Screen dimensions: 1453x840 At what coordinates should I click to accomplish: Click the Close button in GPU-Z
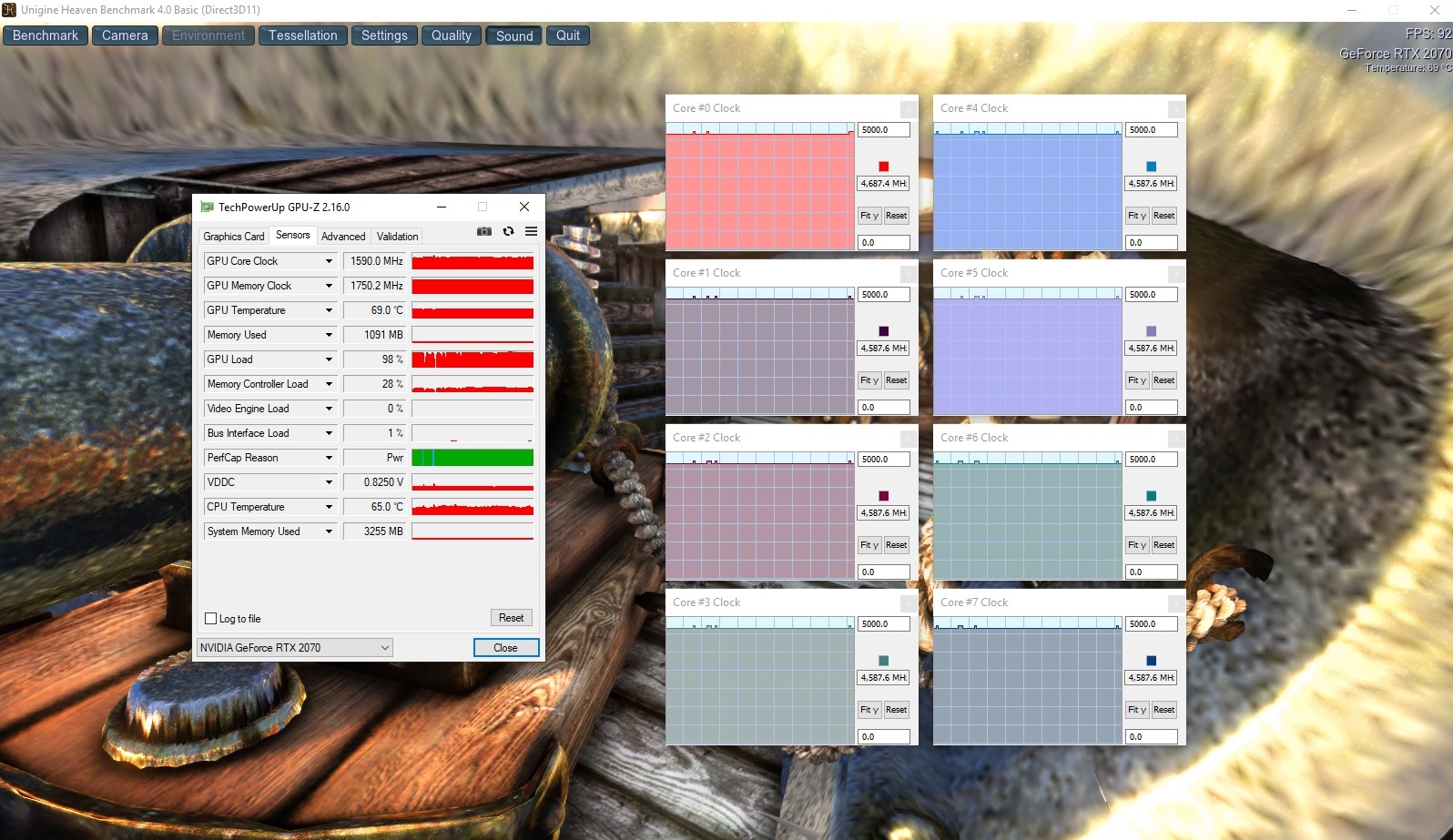click(506, 648)
